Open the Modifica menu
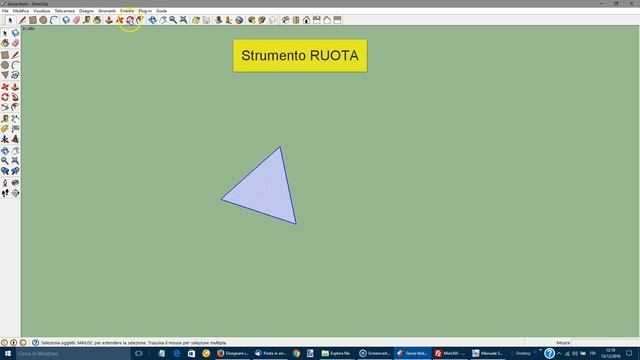640x360 pixels. click(x=20, y=11)
